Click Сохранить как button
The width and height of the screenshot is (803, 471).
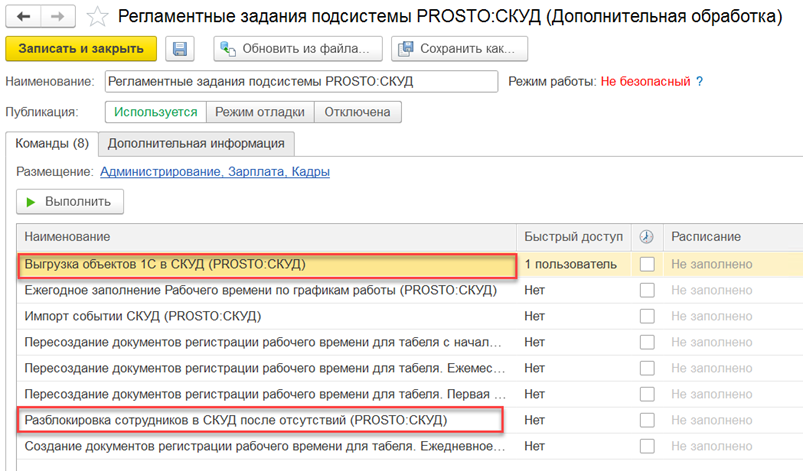[x=460, y=49]
